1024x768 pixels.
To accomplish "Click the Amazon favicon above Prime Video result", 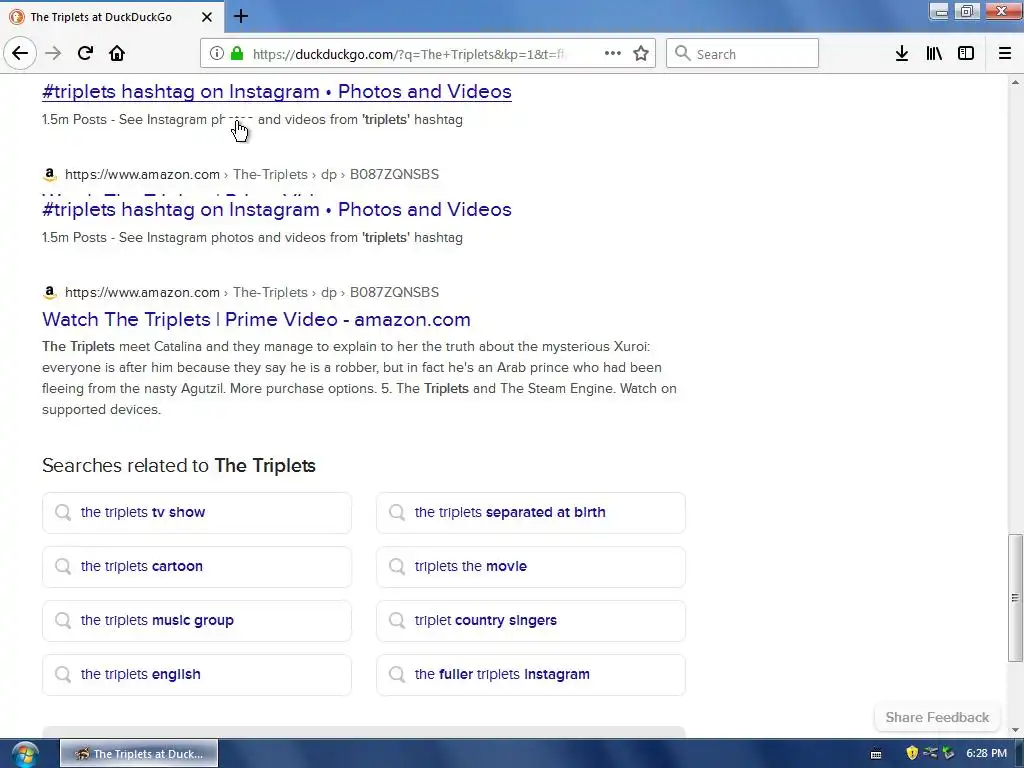I will (x=50, y=293).
